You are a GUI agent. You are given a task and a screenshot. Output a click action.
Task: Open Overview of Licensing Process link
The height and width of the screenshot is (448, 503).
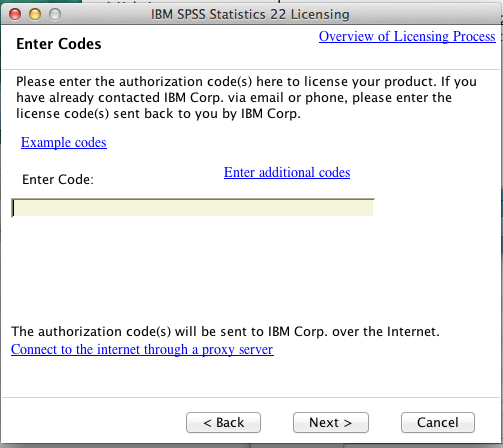pyautogui.click(x=407, y=36)
